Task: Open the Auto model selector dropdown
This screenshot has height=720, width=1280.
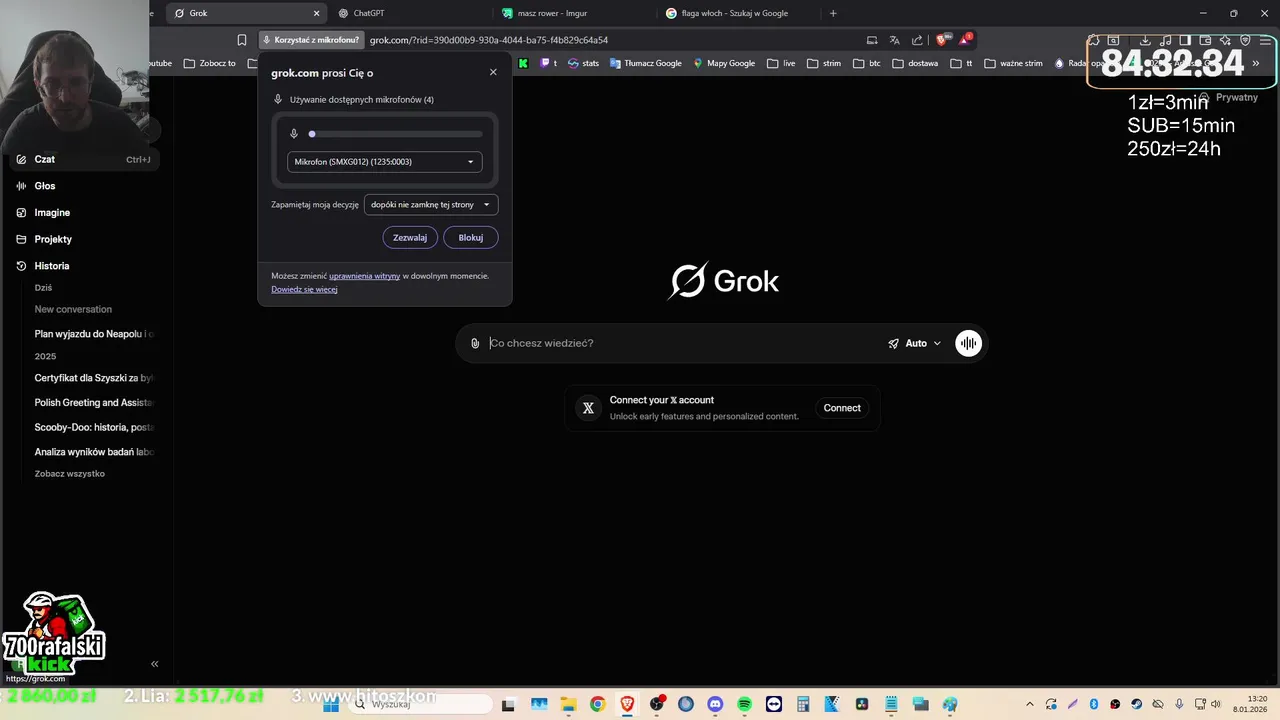Action: (915, 343)
